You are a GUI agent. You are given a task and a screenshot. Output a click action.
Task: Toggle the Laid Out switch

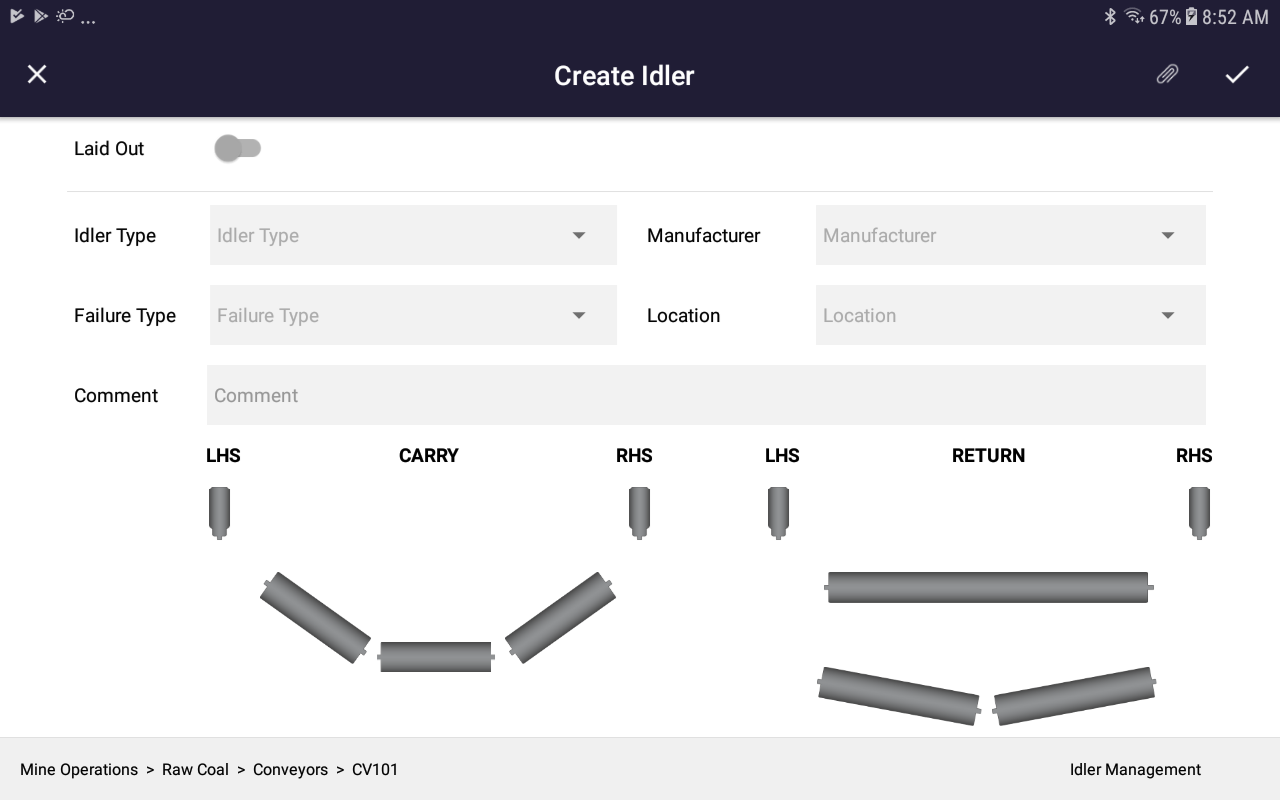tap(238, 148)
